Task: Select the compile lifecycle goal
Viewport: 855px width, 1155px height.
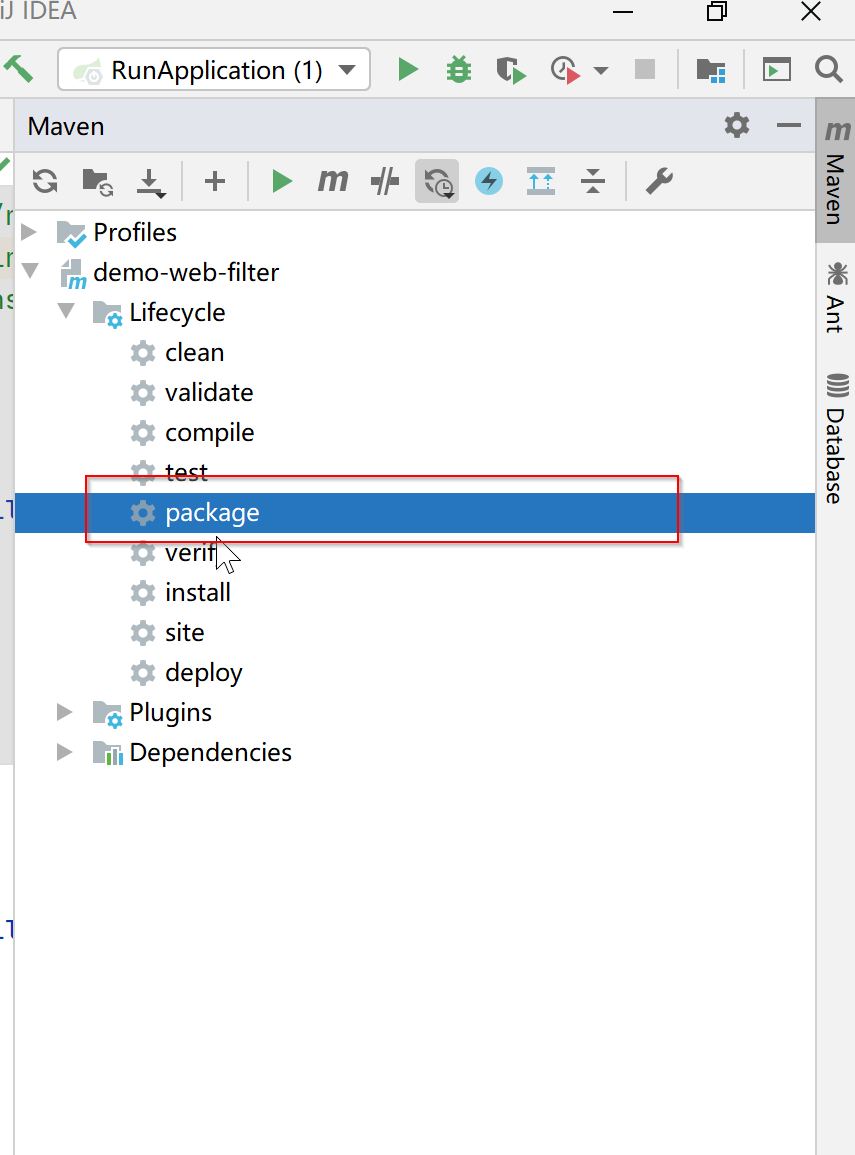Action: tap(210, 433)
